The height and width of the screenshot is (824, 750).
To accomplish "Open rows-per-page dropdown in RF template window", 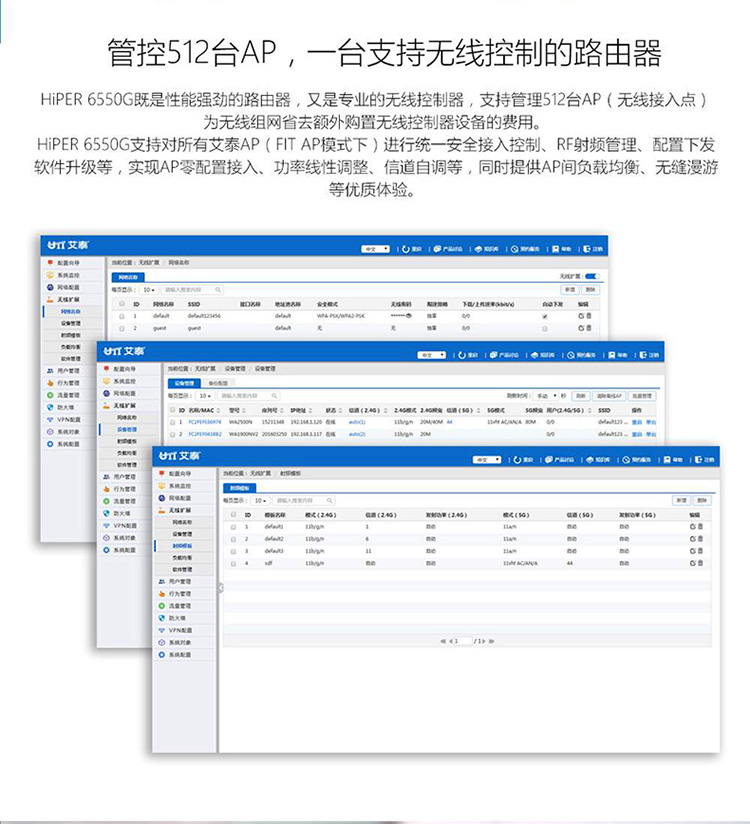I will pyautogui.click(x=260, y=499).
